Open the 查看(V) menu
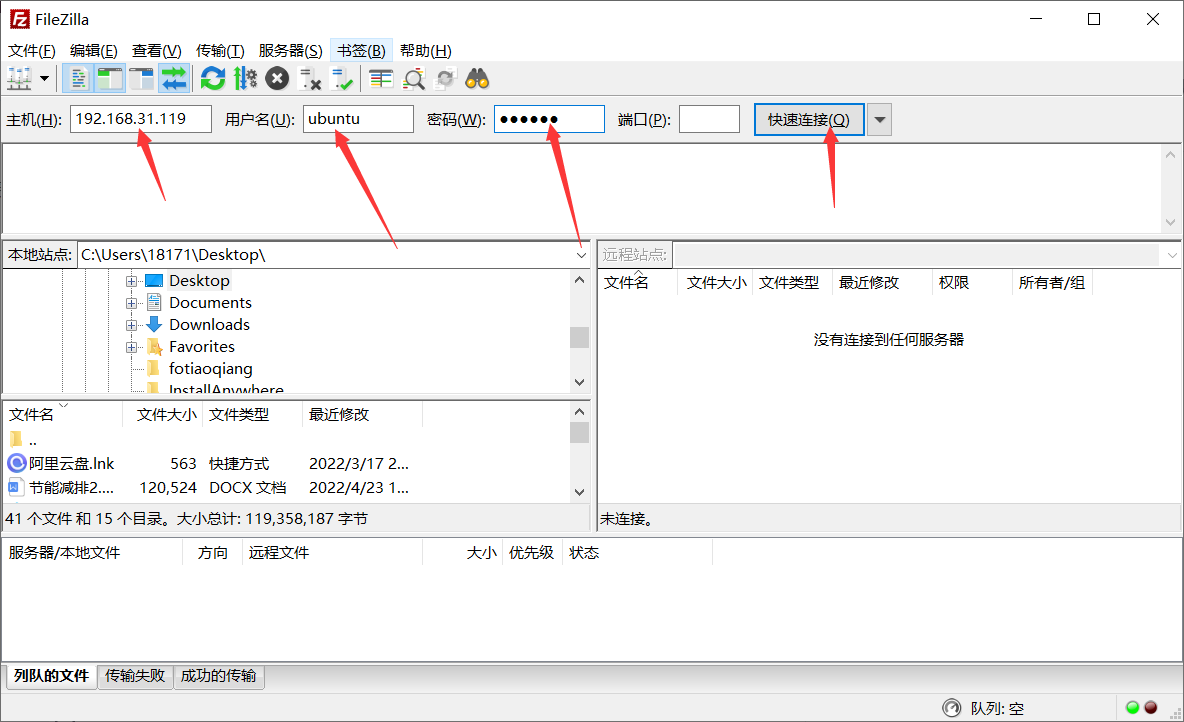The height and width of the screenshot is (722, 1184). (157, 51)
